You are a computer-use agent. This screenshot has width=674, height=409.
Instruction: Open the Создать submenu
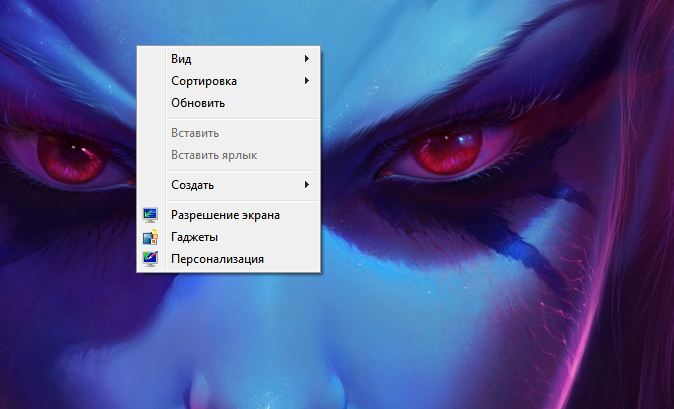[228, 185]
